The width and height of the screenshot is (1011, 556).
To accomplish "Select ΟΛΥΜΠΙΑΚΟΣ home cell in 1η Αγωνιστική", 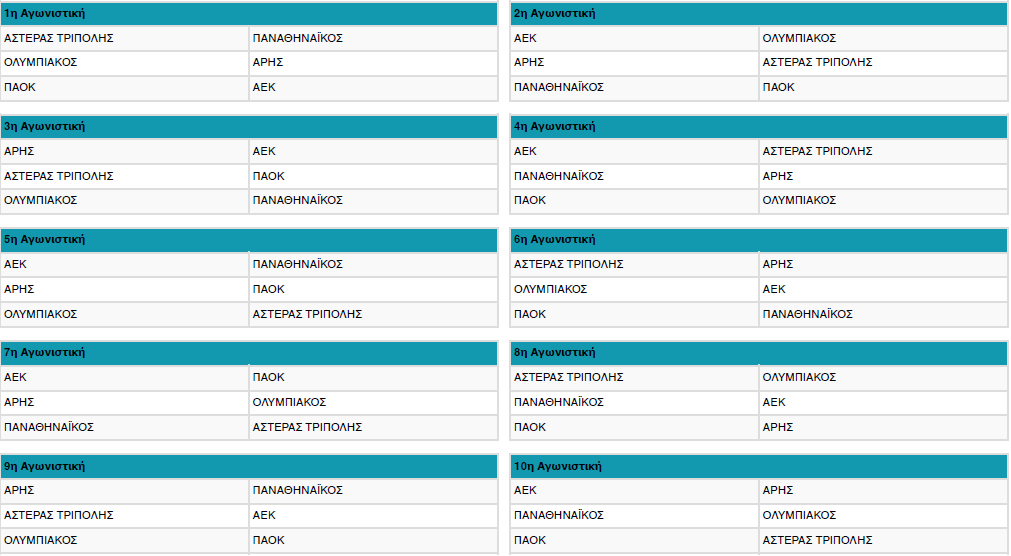I will point(41,62).
